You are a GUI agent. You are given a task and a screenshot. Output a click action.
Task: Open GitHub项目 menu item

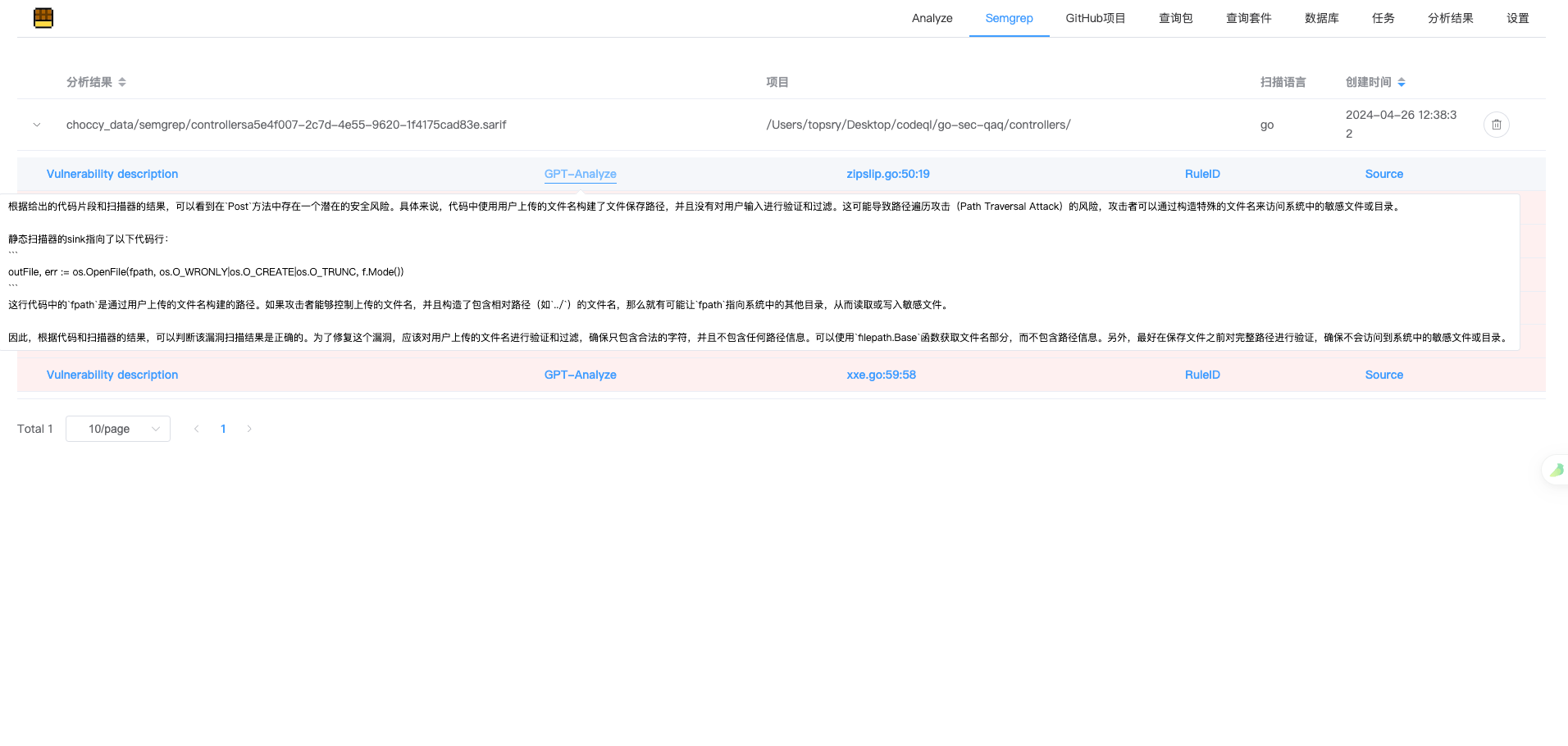1096,18
